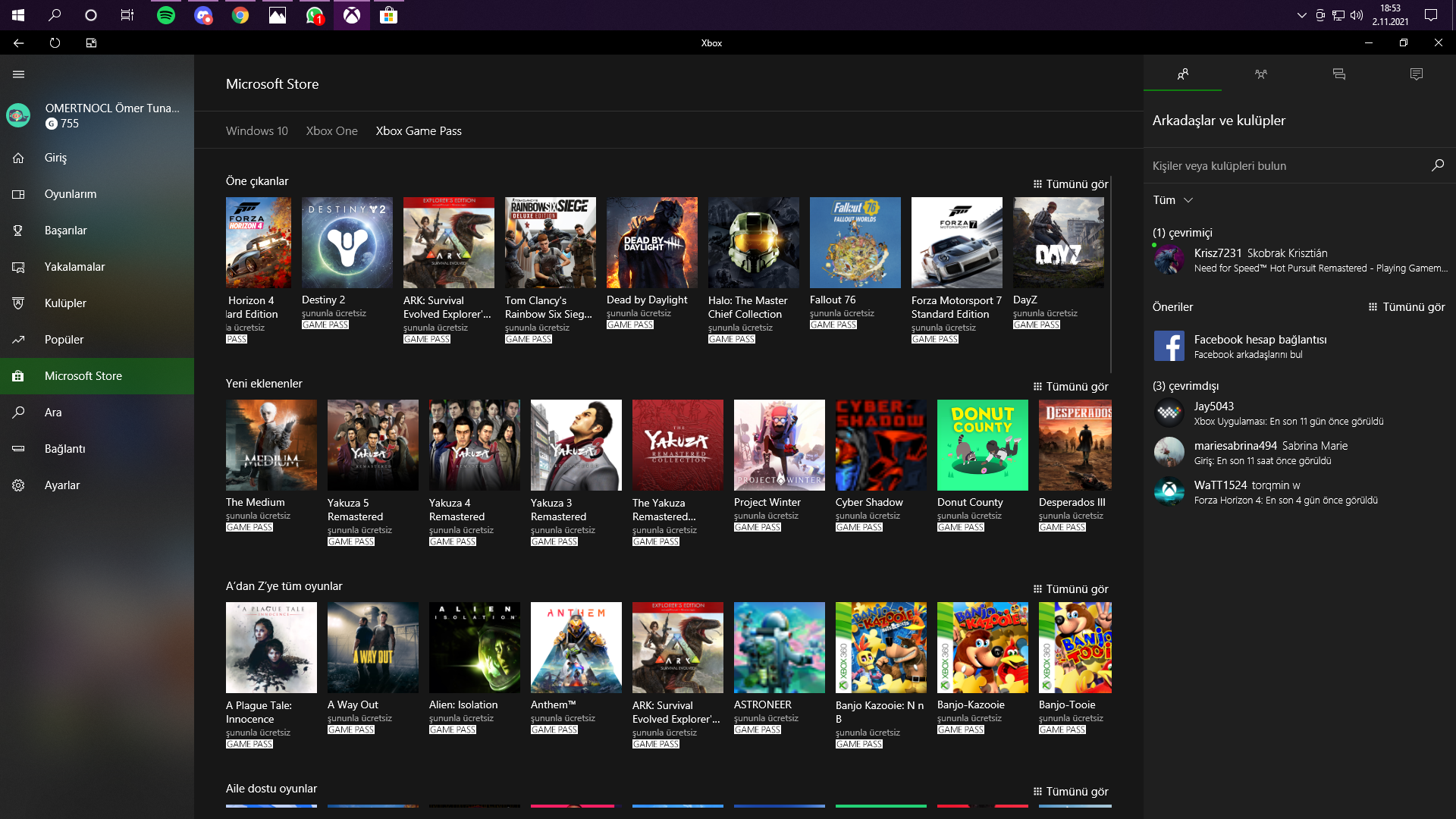Expand the Tüm friends filter dropdown
The width and height of the screenshot is (1456, 819).
click(x=1173, y=200)
